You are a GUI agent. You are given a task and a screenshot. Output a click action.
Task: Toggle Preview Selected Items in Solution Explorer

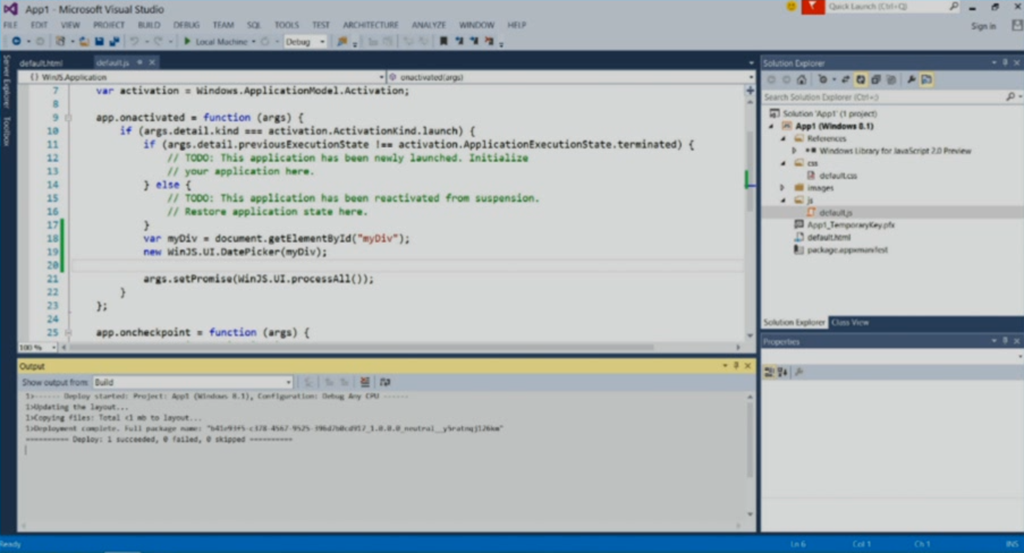pos(927,80)
